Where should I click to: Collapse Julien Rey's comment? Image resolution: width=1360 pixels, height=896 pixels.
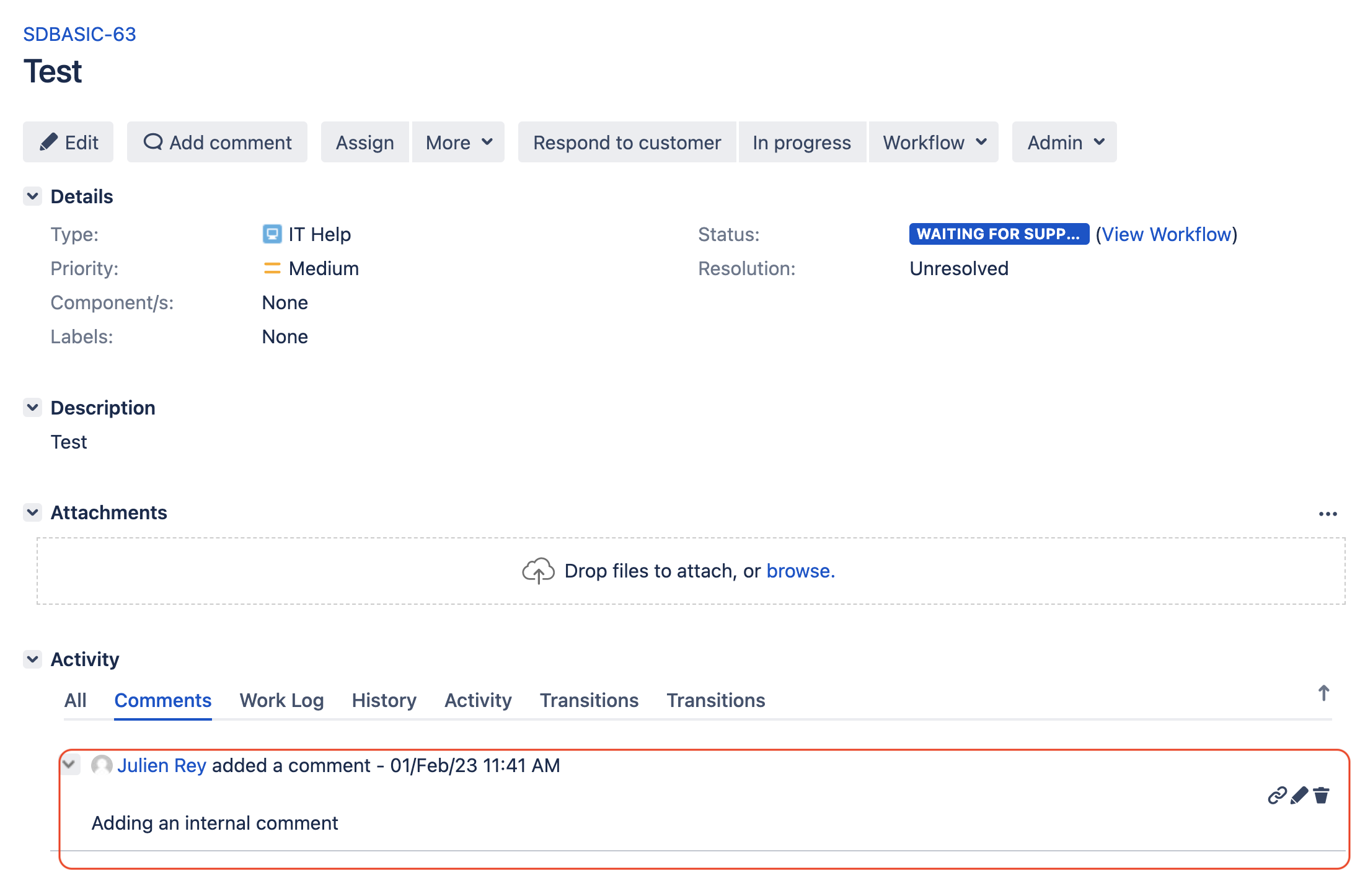69,764
